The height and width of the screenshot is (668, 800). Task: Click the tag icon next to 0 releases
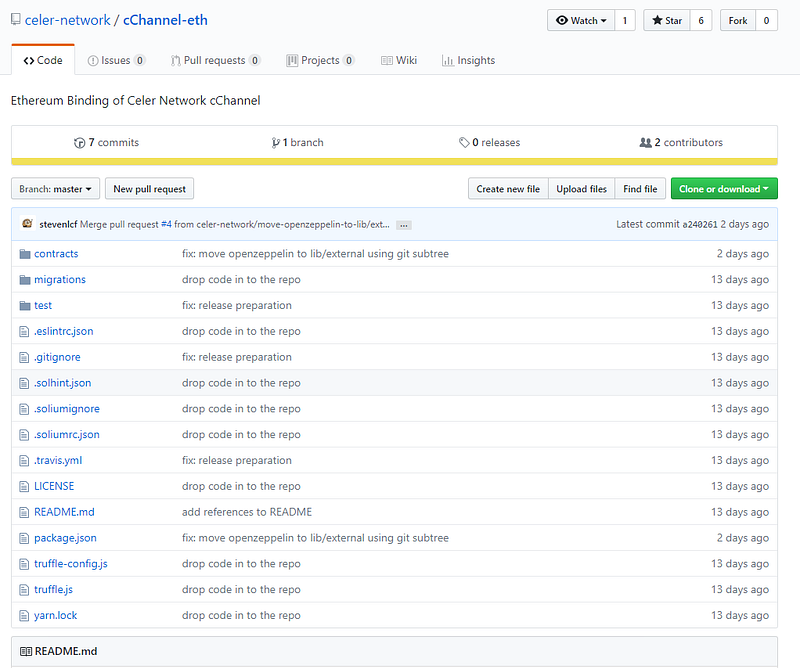click(x=464, y=142)
